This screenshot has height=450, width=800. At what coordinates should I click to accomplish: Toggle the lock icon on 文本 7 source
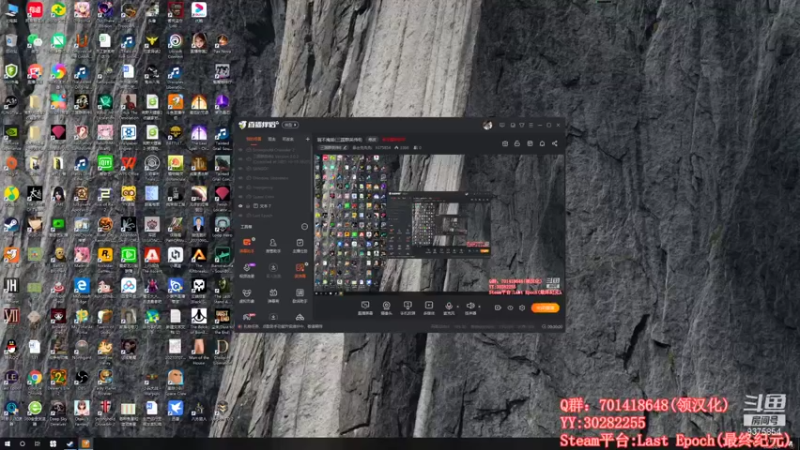pyautogui.click(x=248, y=206)
